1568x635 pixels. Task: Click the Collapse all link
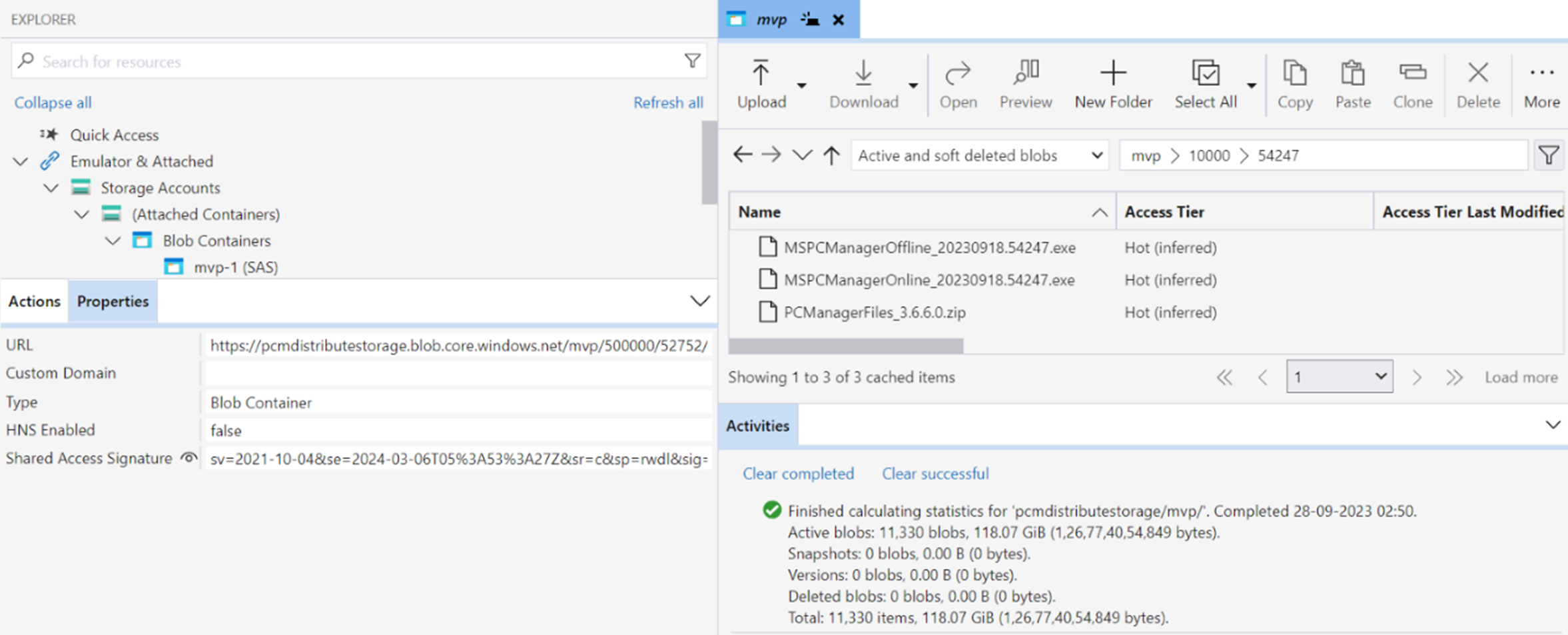click(x=53, y=103)
